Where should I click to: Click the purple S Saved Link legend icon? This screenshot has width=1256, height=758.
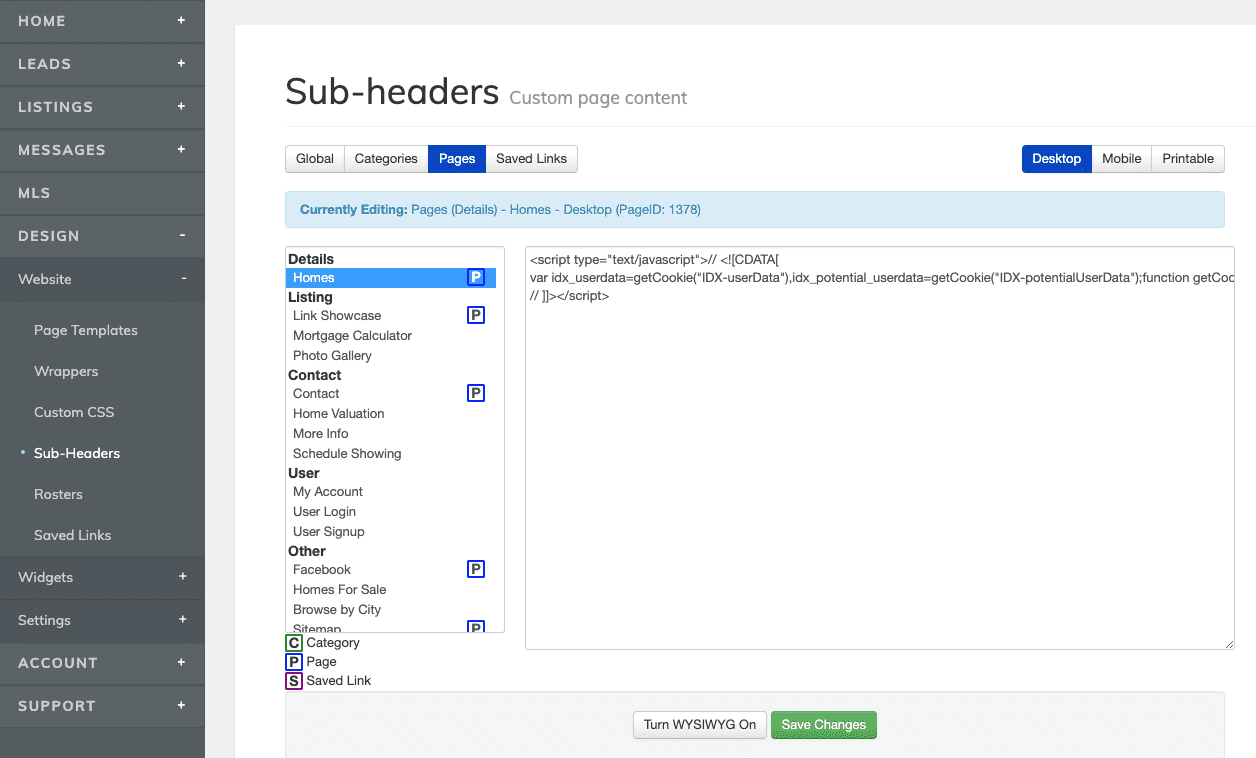click(294, 681)
